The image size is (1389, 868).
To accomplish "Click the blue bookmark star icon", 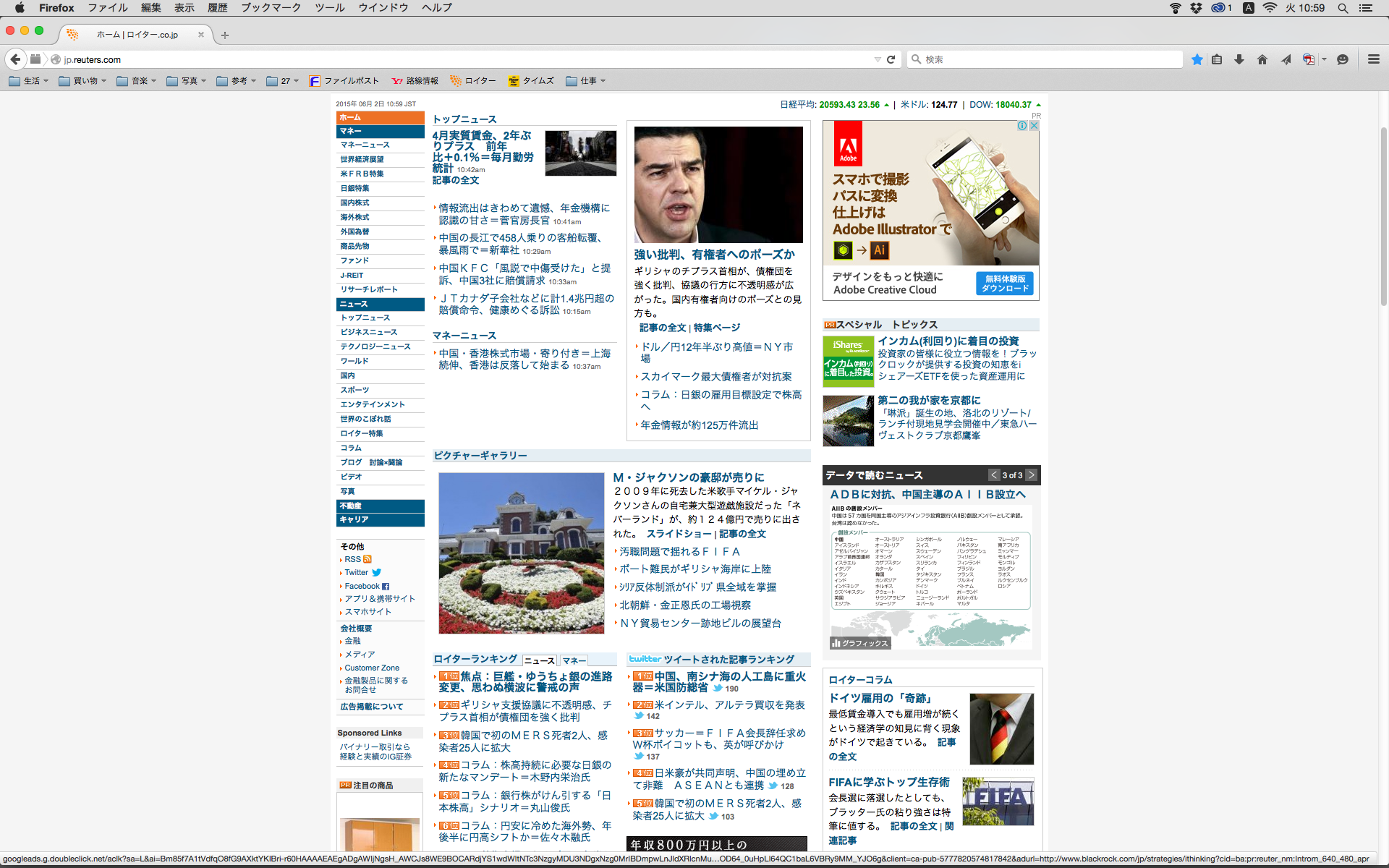I will tap(1197, 59).
